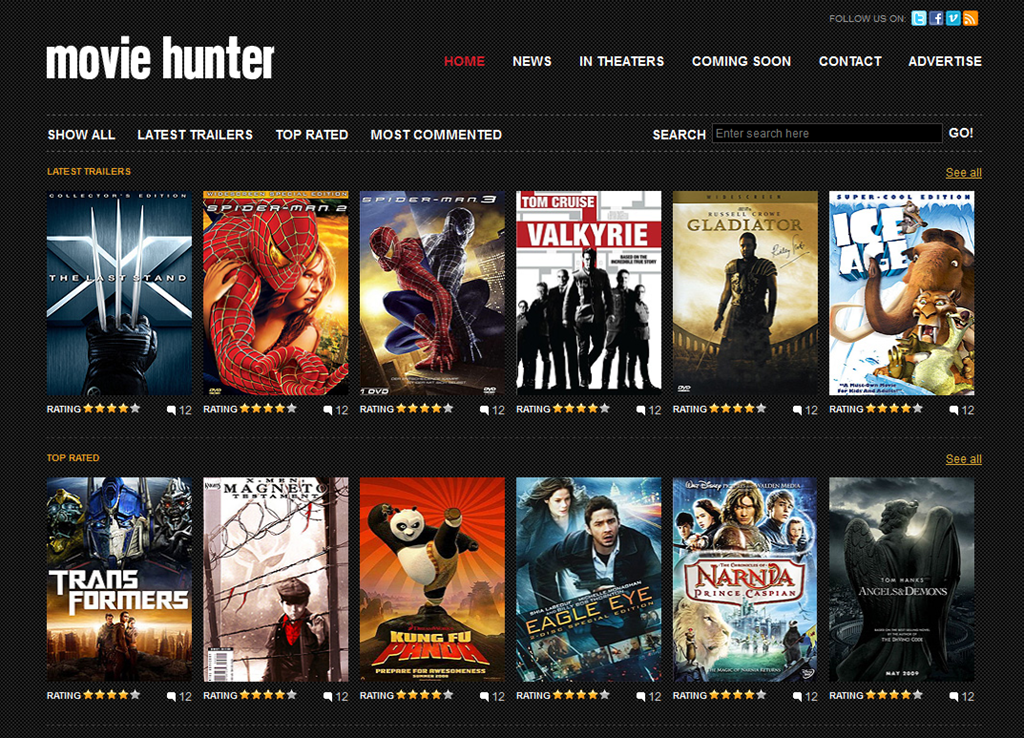Open the Ice Age poster
This screenshot has height=738, width=1024.
pos(902,293)
